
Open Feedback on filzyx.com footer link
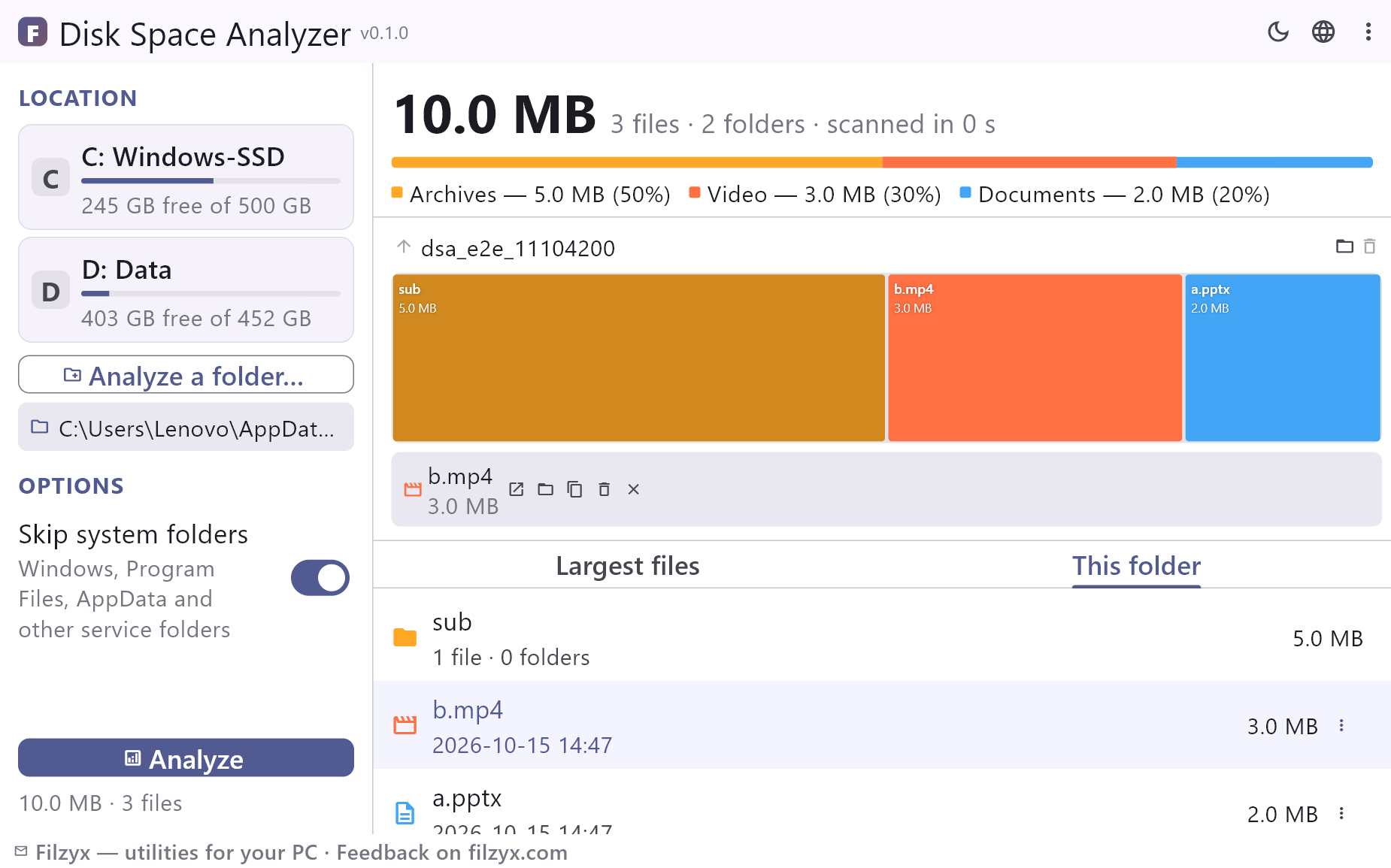(452, 852)
